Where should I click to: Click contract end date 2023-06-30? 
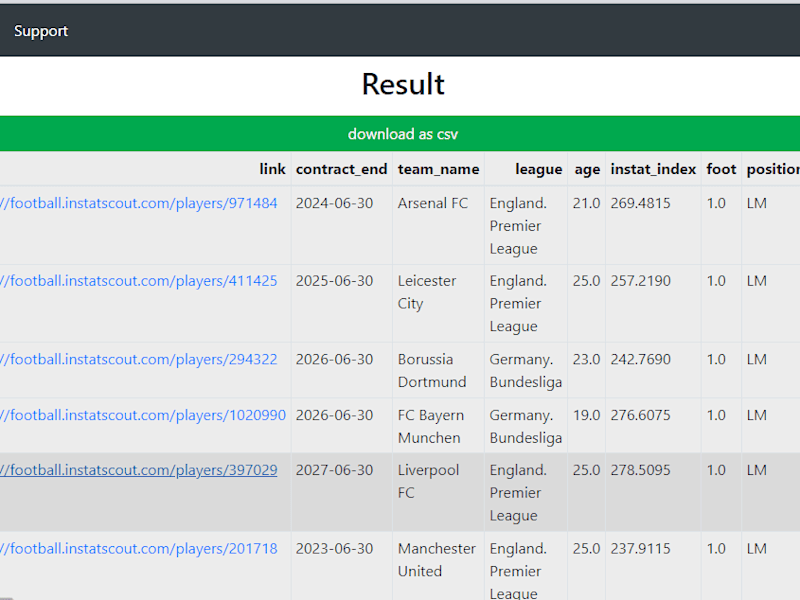pyautogui.click(x=334, y=548)
